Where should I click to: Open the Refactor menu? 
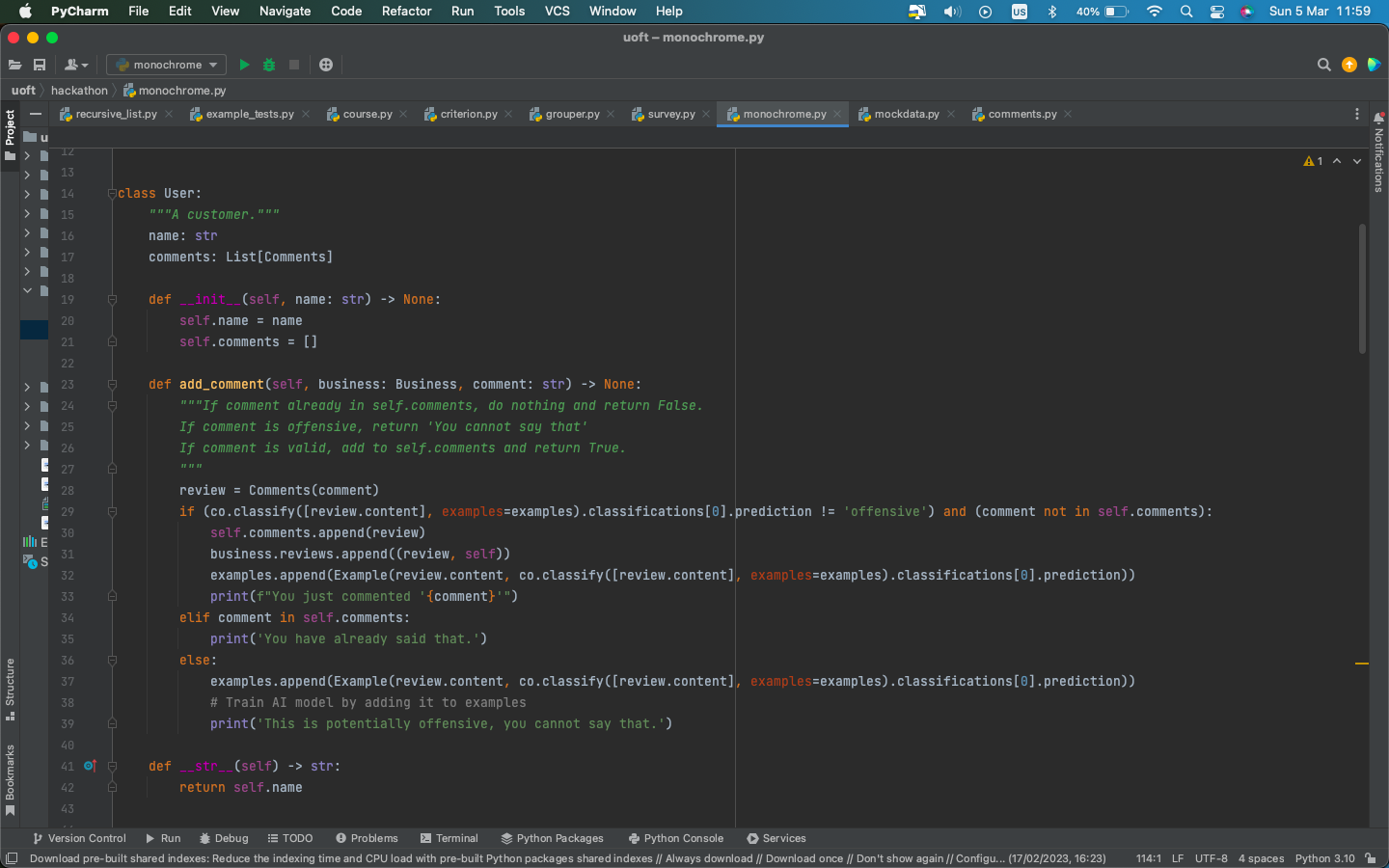(406, 12)
